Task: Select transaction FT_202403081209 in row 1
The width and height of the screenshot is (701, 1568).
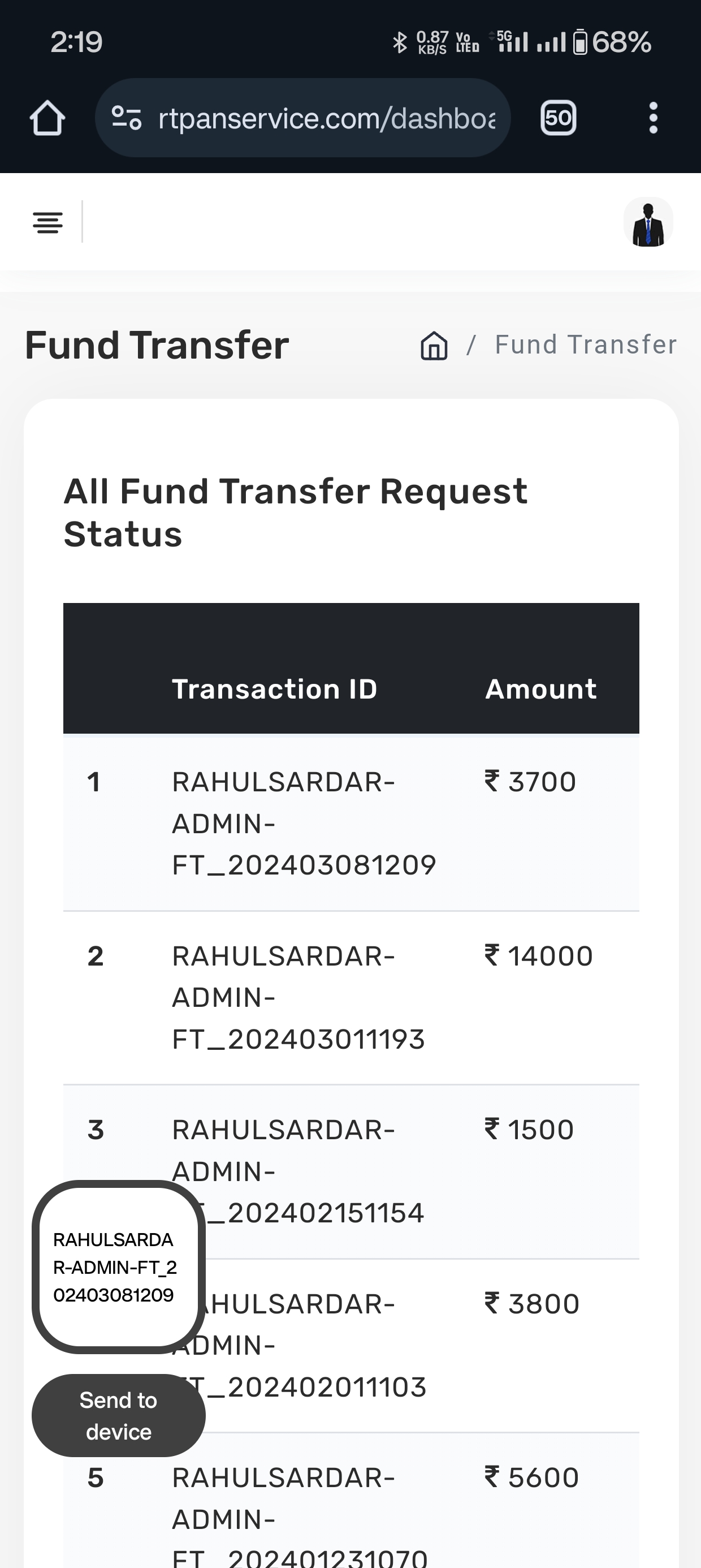Action: (x=304, y=823)
